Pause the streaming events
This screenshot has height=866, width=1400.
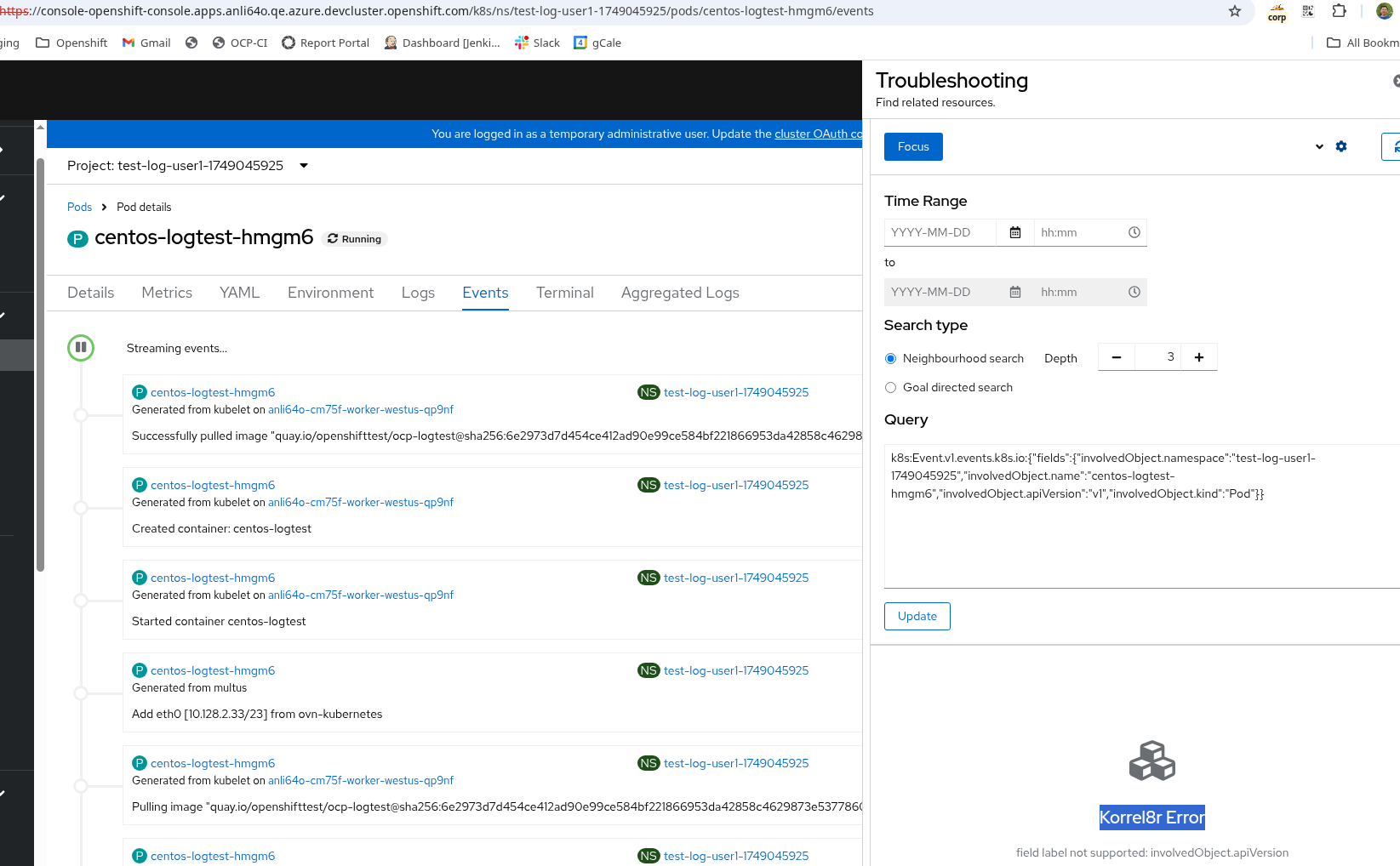point(81,347)
